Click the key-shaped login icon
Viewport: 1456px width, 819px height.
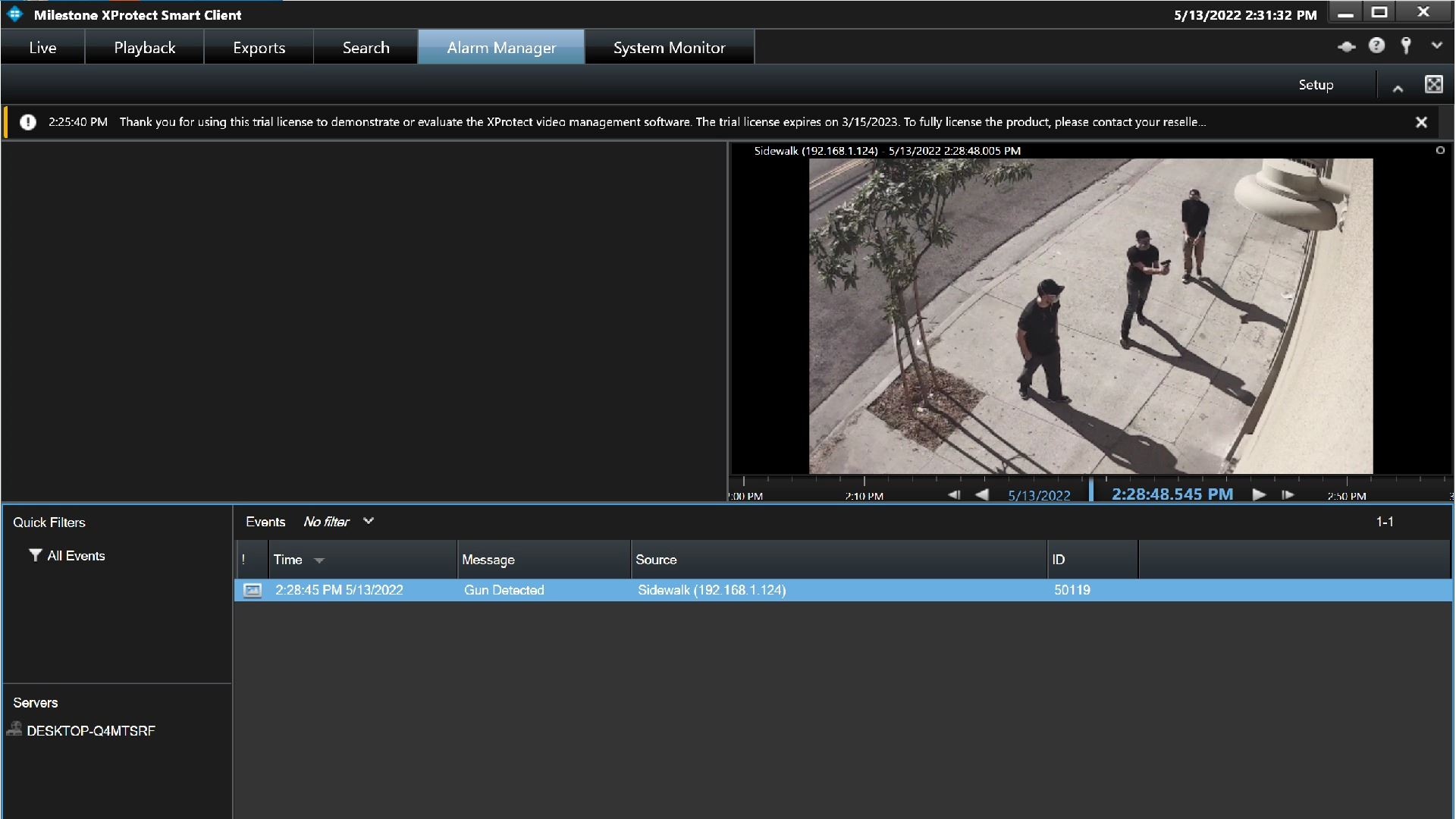(x=1406, y=45)
